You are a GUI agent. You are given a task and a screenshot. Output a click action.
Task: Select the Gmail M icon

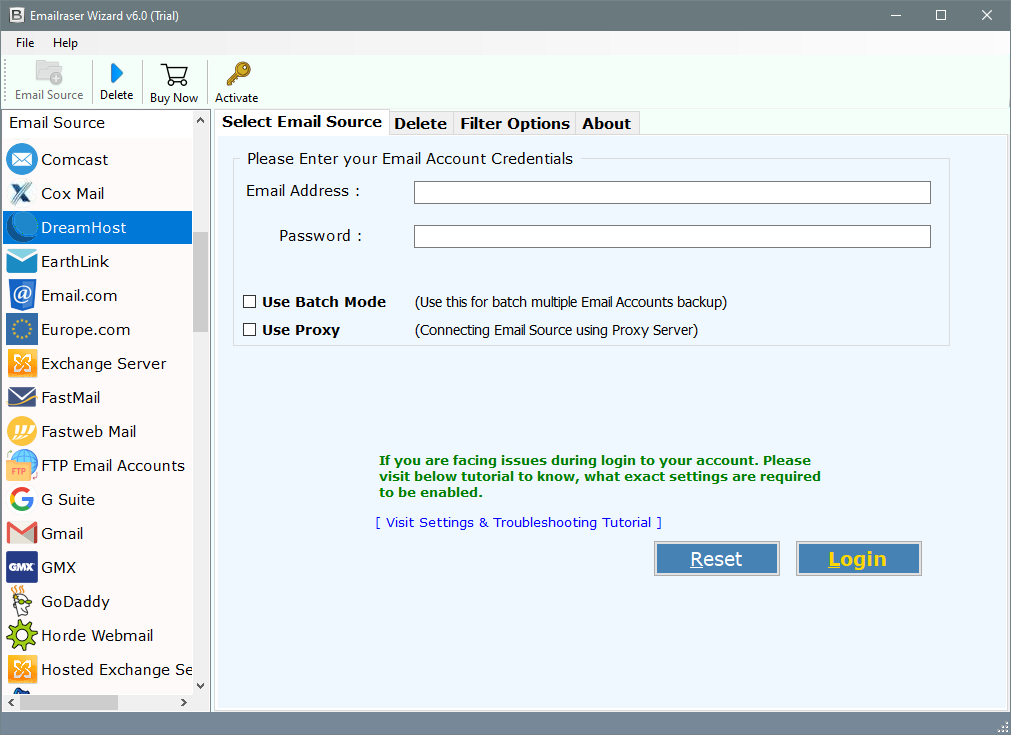pyautogui.click(x=22, y=533)
